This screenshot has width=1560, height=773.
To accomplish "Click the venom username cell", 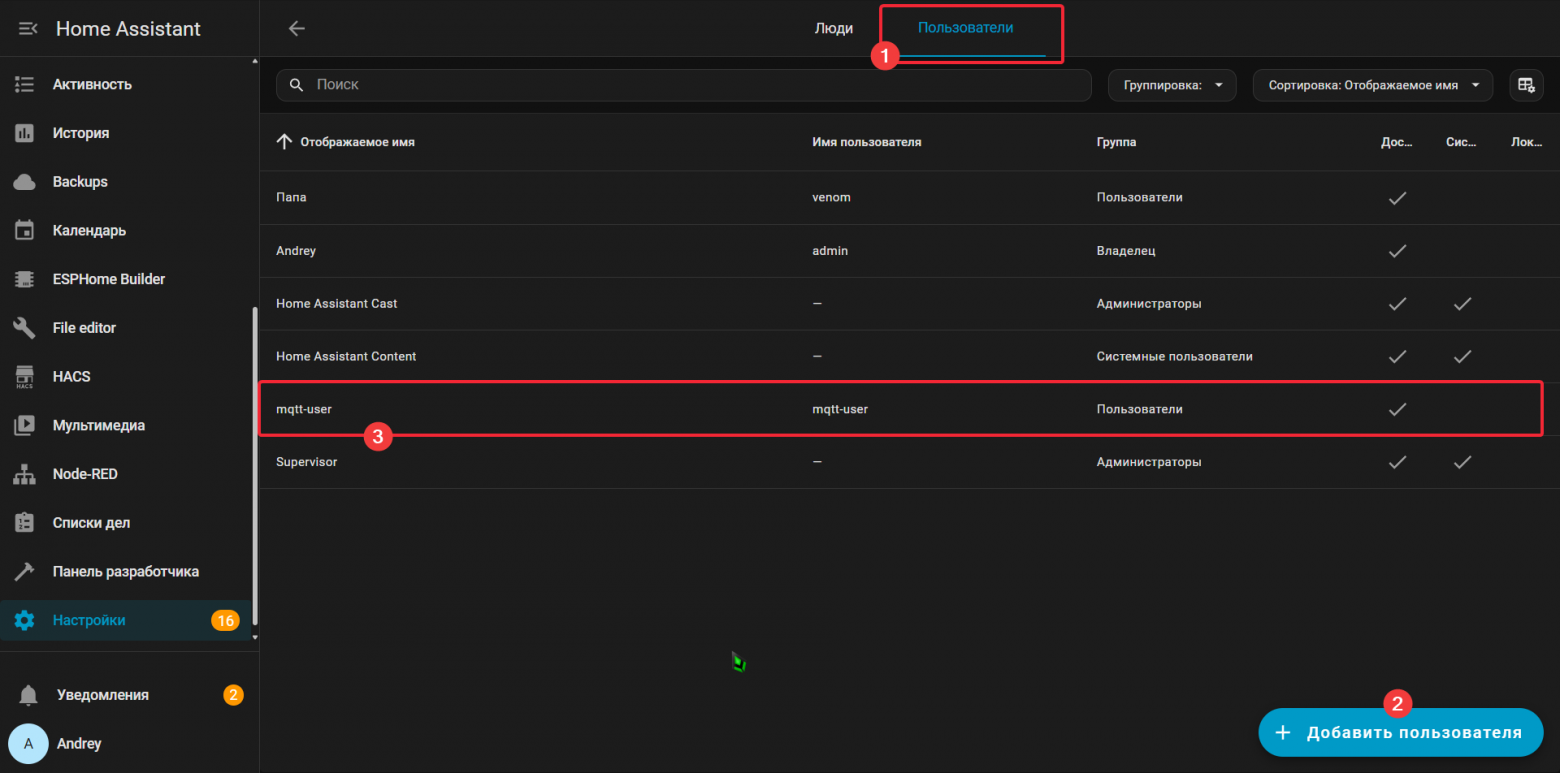I will [x=831, y=197].
